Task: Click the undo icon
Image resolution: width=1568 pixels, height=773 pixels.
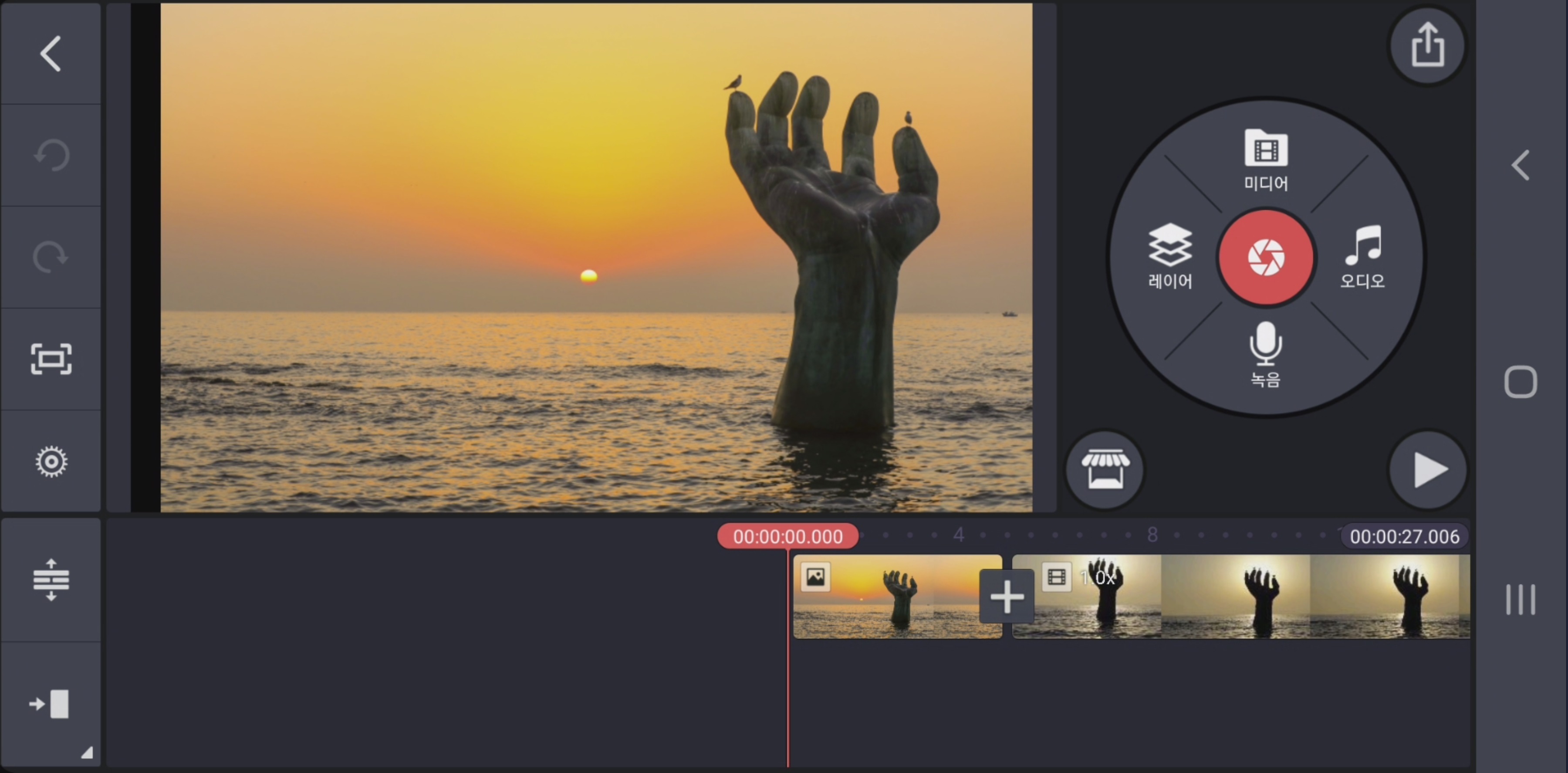Action: 51,155
